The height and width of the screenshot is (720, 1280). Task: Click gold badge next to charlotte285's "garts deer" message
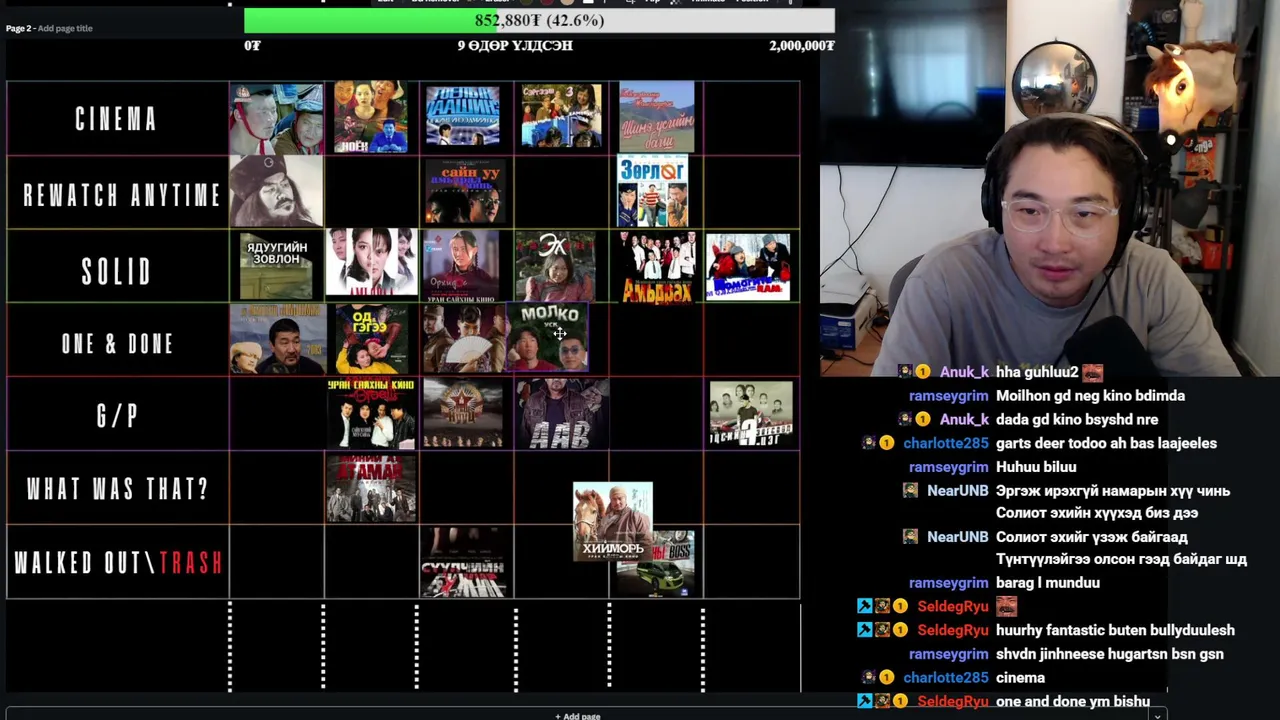pyautogui.click(x=886, y=443)
